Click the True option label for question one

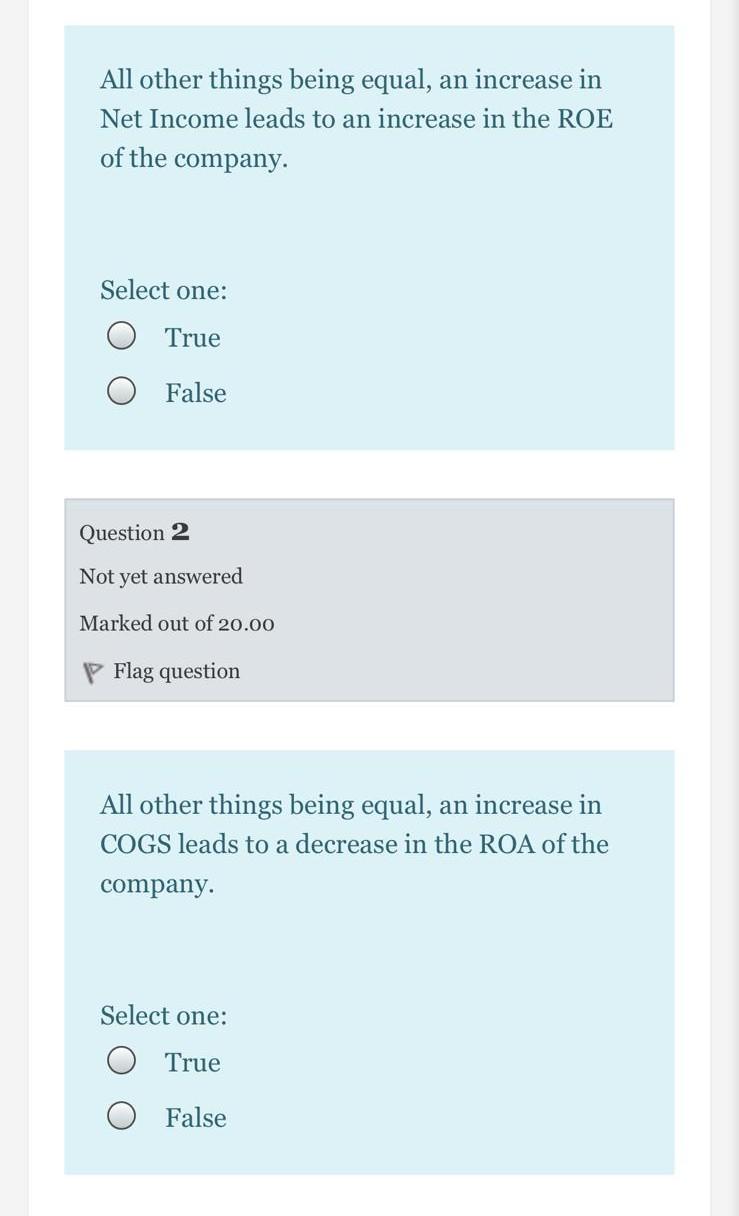[191, 338]
